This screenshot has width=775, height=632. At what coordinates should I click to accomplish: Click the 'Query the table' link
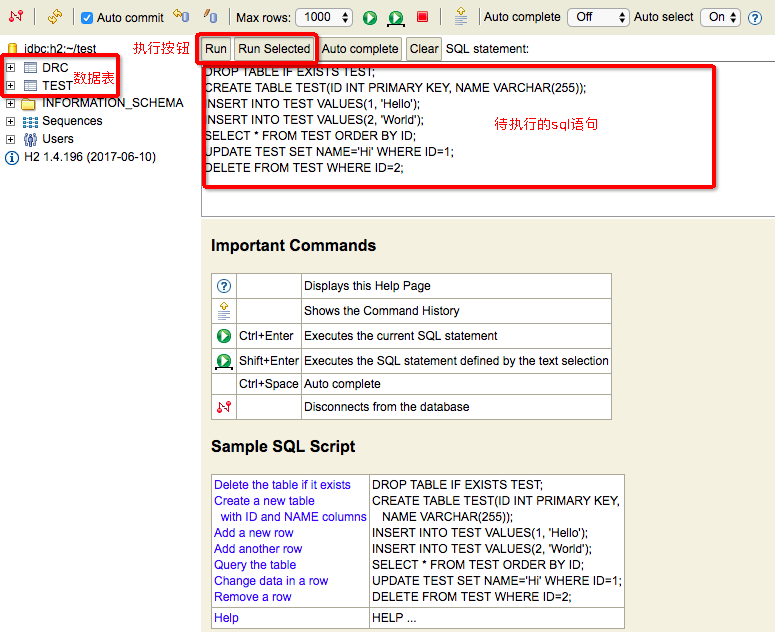[x=255, y=565]
